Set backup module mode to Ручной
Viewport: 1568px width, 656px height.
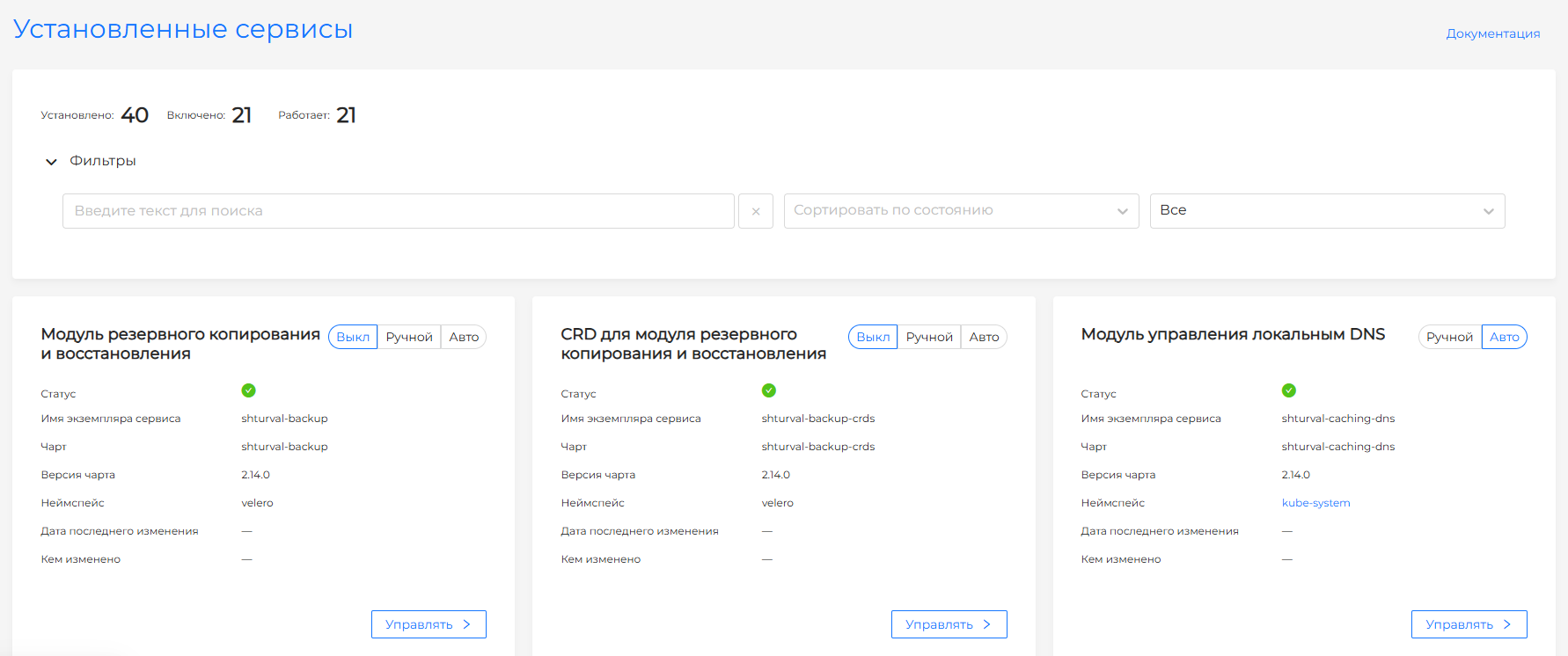409,337
